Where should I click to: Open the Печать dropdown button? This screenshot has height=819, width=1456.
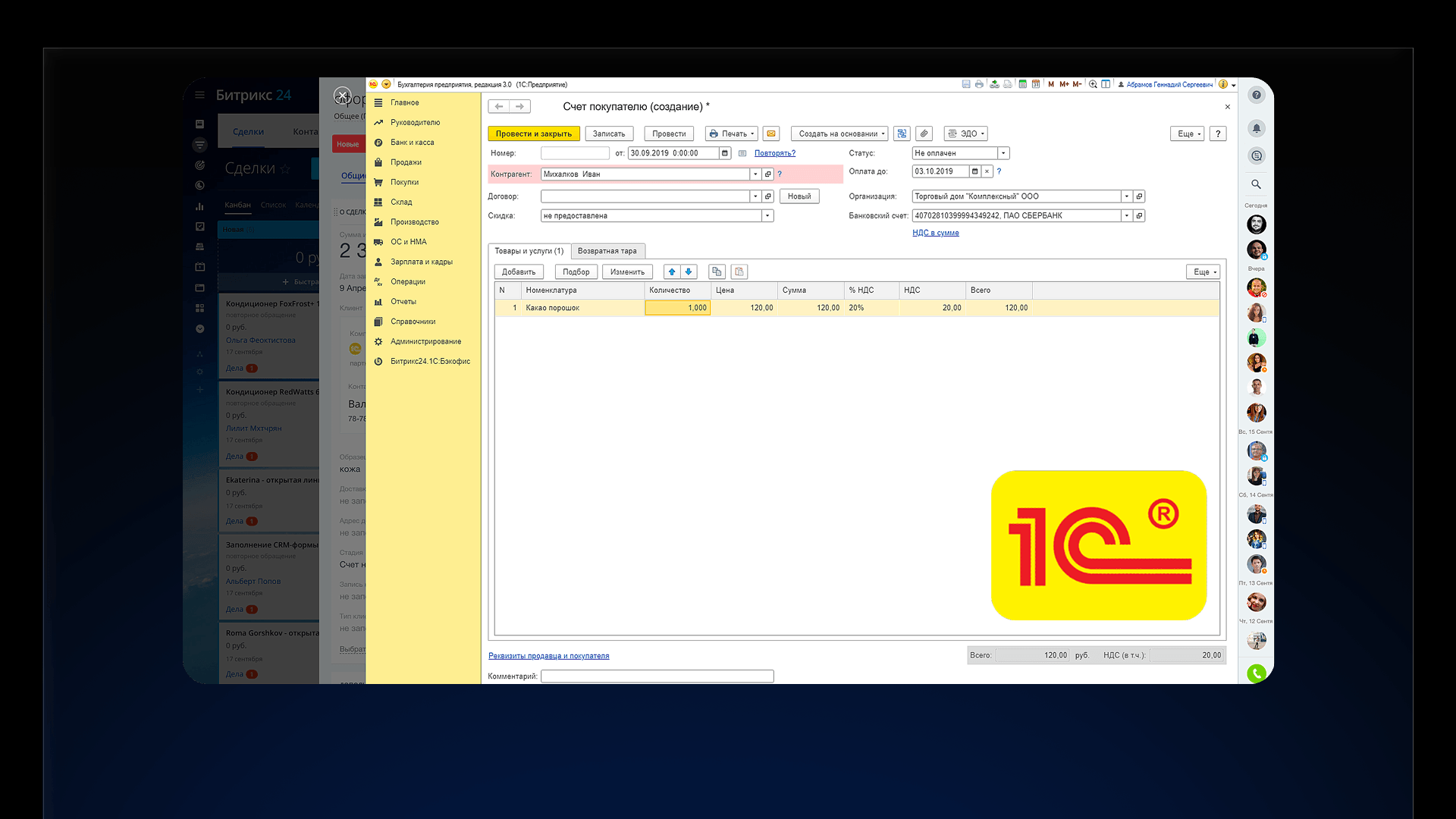point(732,133)
